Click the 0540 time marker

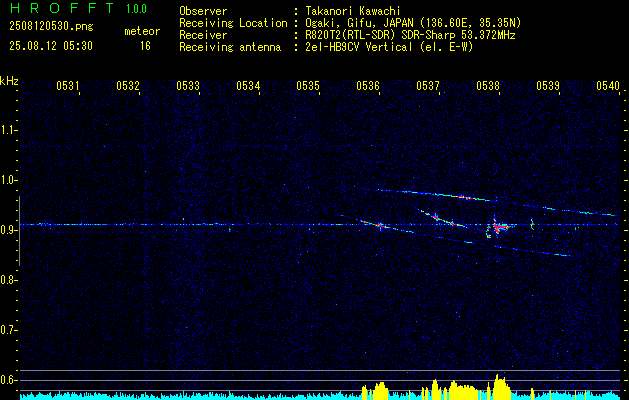tap(608, 85)
